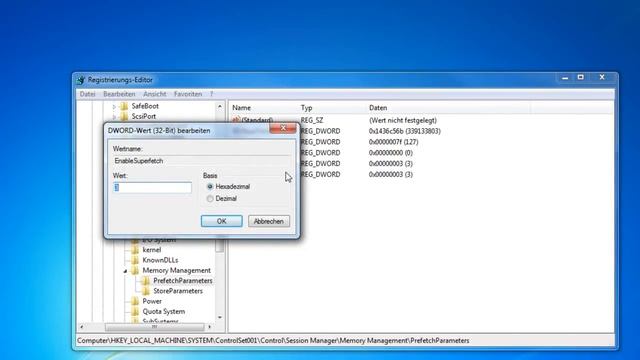Click the (Standard) string value icon
The width and height of the screenshot is (640, 360).
point(236,120)
